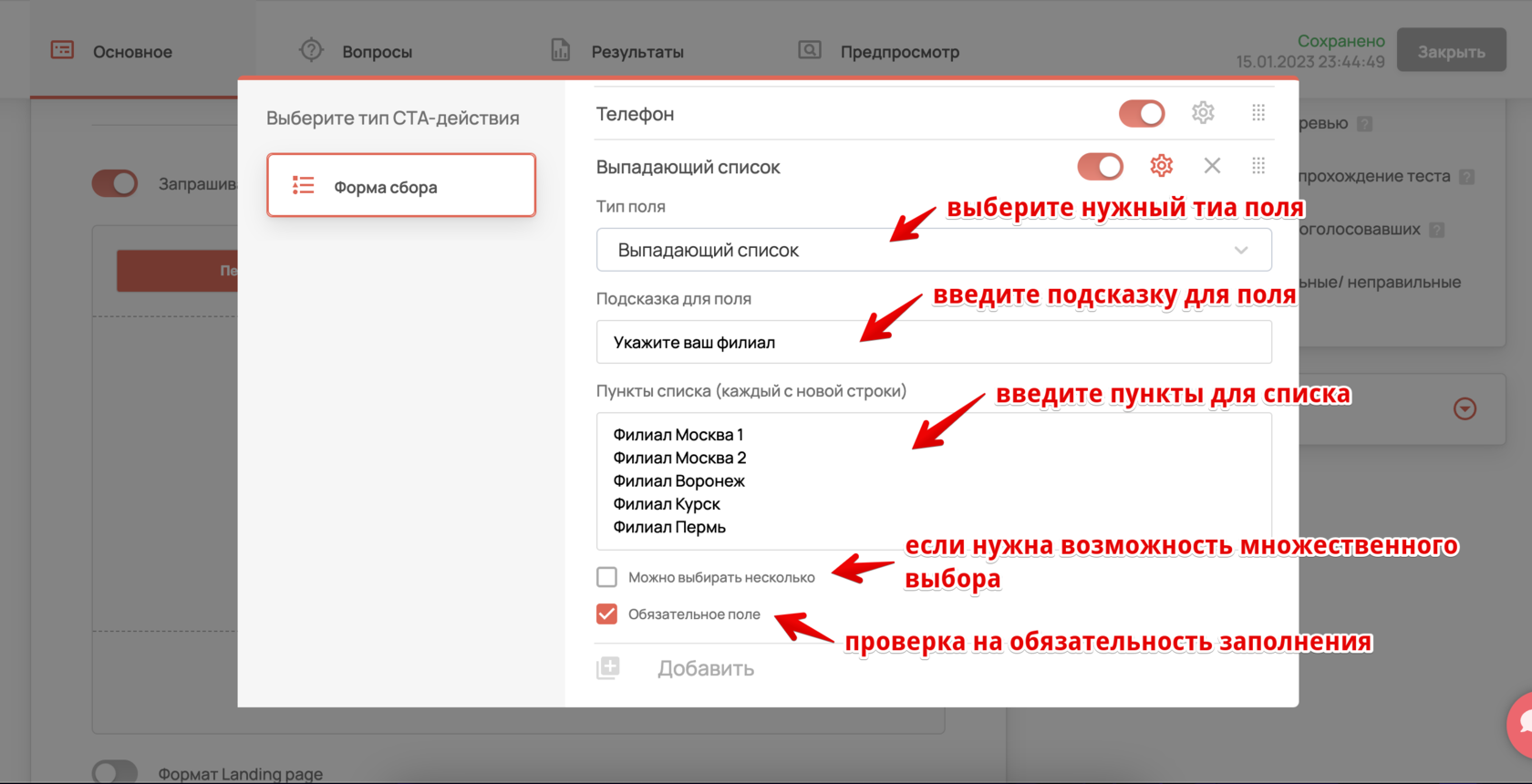Open the Тип поля dropdown

click(x=934, y=250)
